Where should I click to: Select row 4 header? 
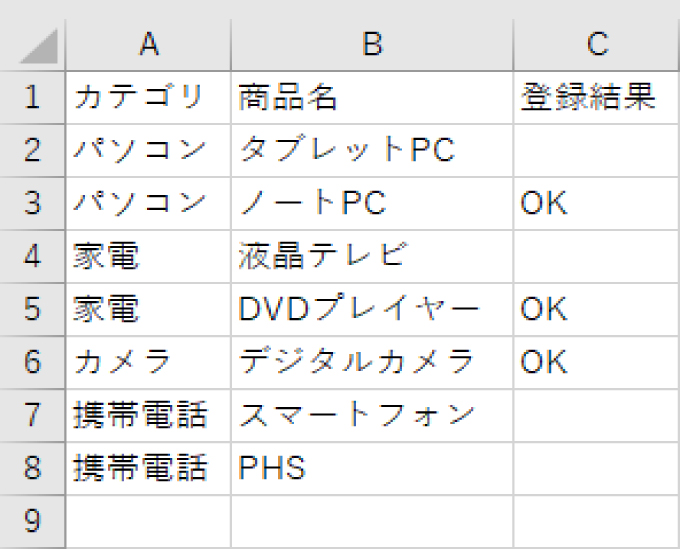point(33,256)
